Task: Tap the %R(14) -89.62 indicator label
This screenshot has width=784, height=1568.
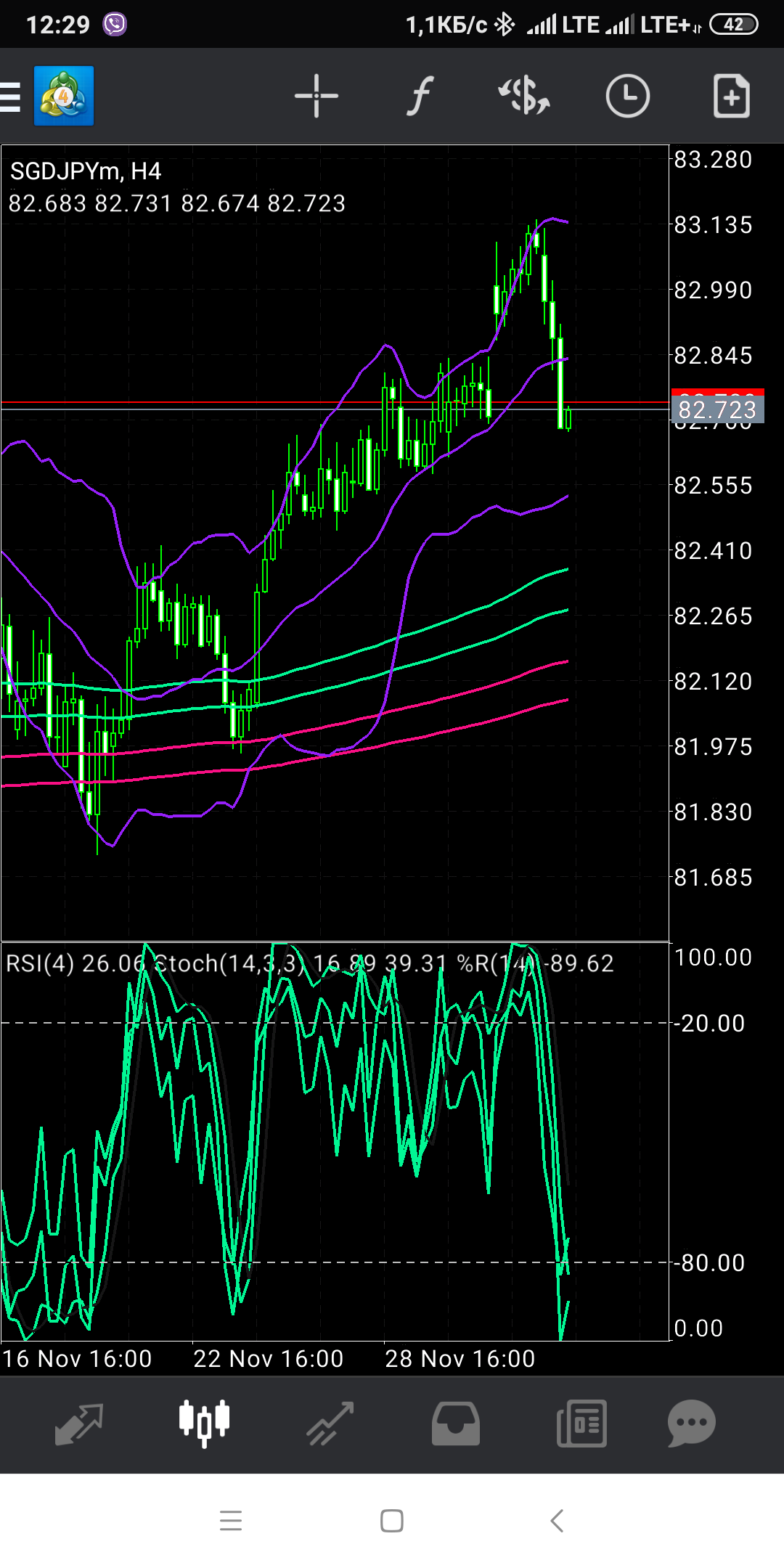Action: (535, 963)
